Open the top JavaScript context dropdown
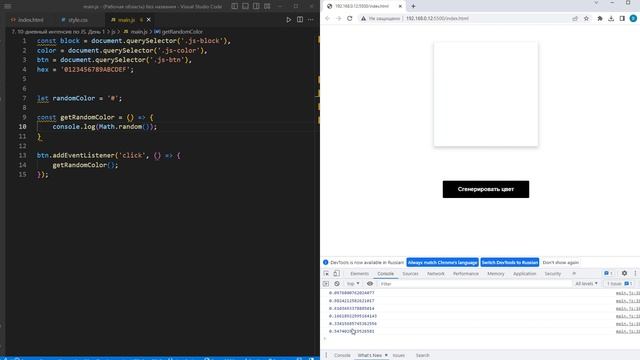640x360 pixels. point(353,284)
